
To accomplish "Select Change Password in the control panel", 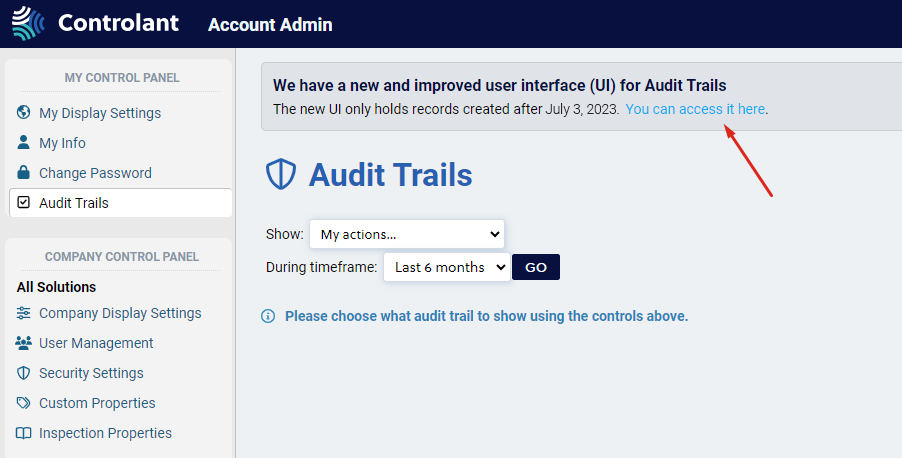I will (x=95, y=173).
